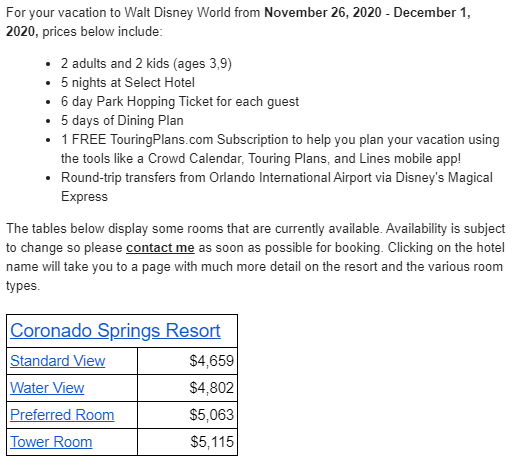Screen dimensions: 518x466
Task: Open the Coronado Springs Resort link
Action: coord(115,331)
